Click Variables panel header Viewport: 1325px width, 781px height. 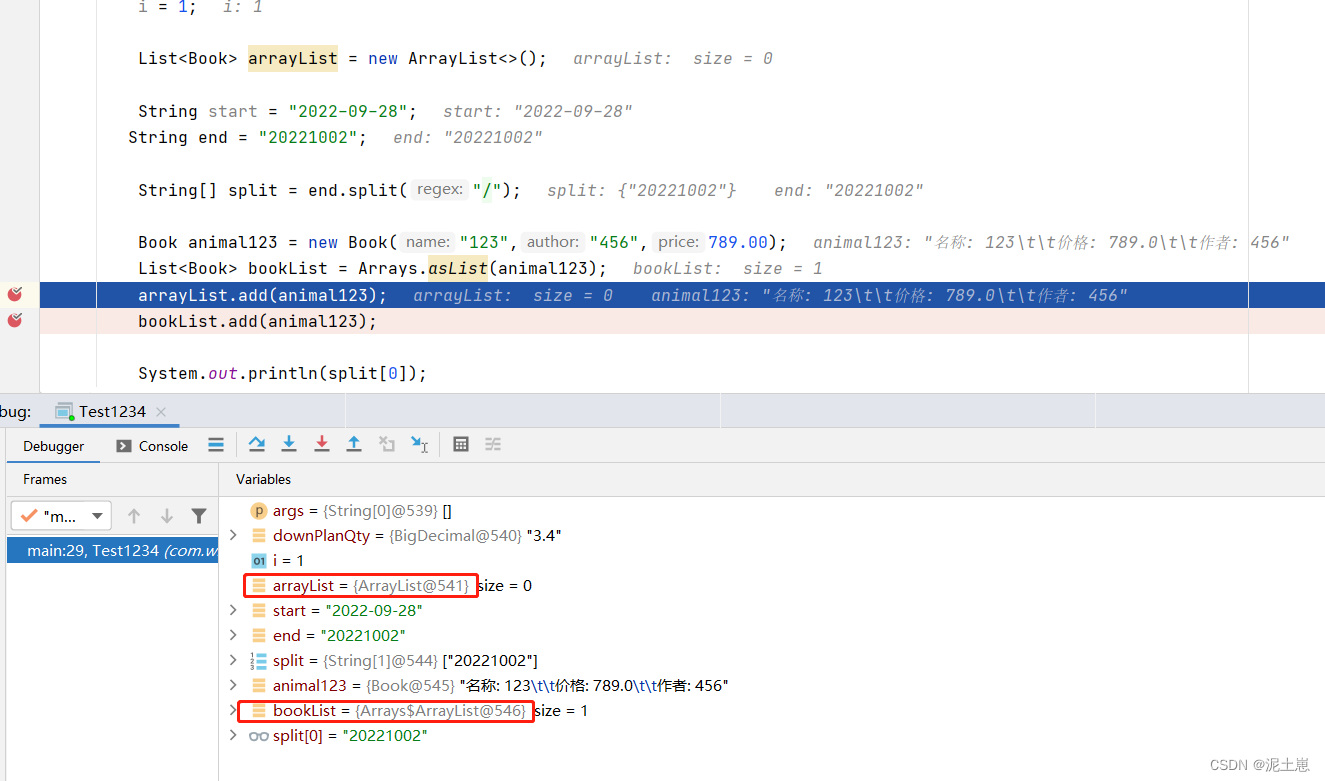click(263, 479)
